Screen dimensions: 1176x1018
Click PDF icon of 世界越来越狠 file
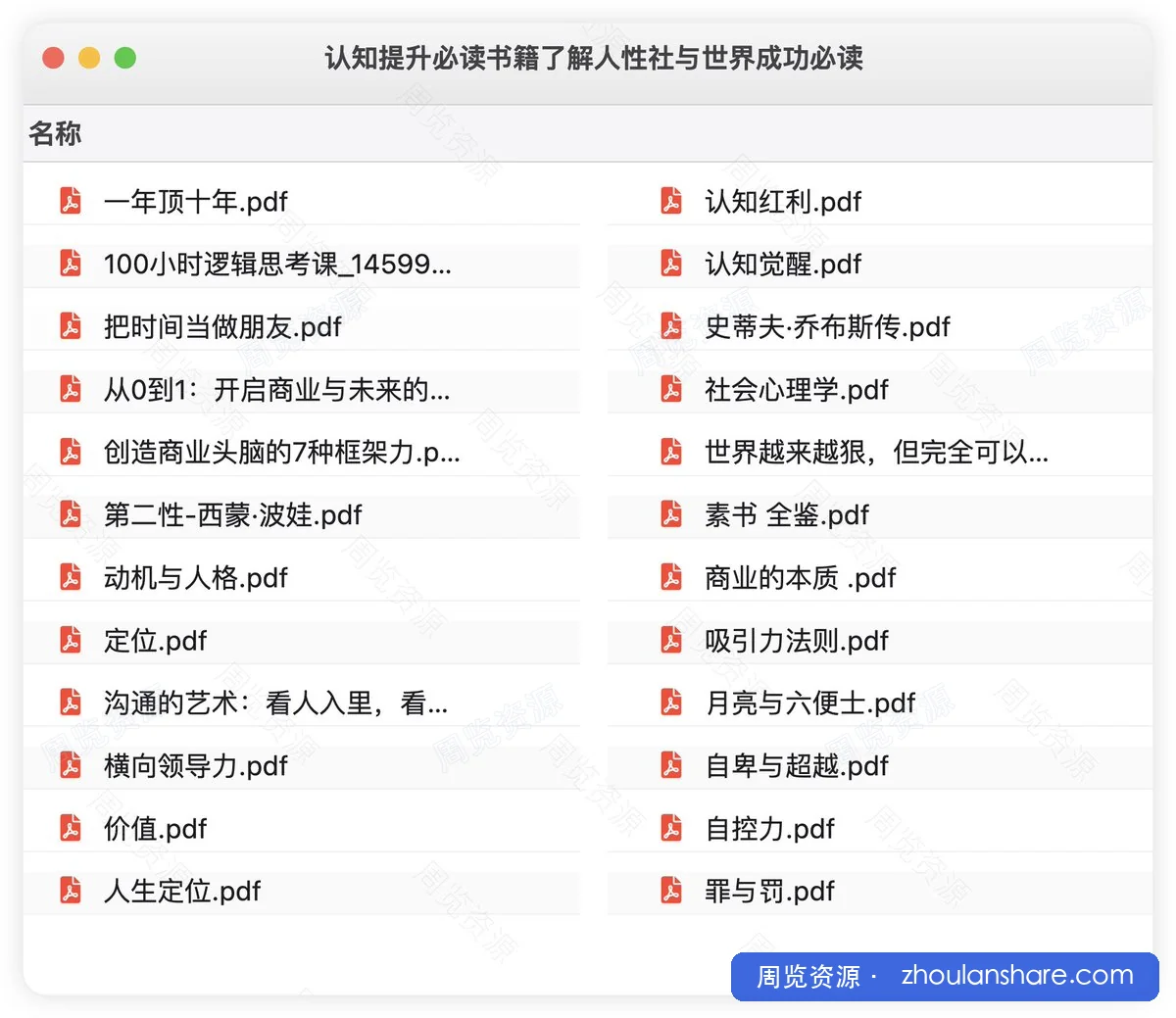671,452
